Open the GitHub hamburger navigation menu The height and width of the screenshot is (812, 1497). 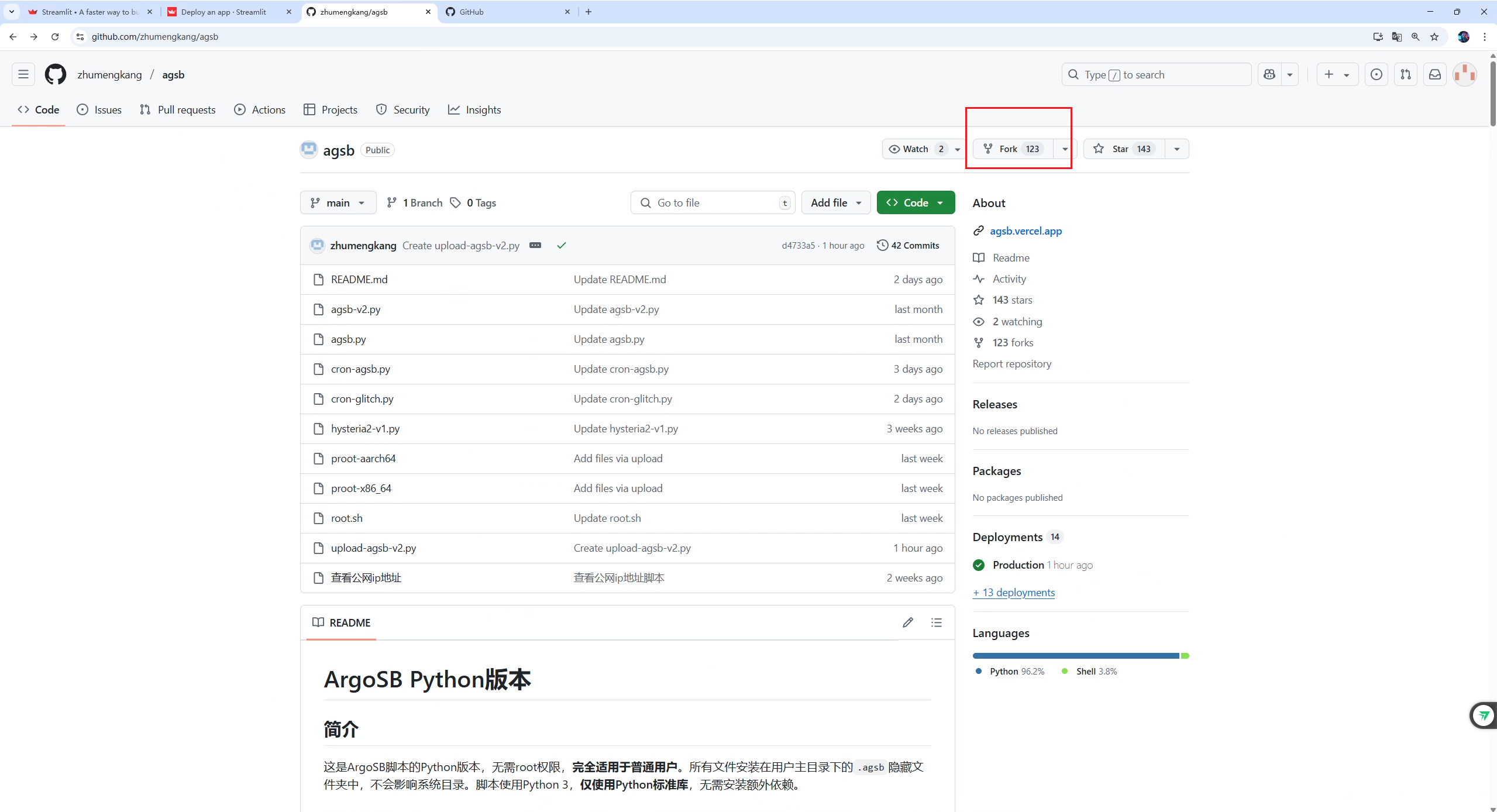click(23, 74)
